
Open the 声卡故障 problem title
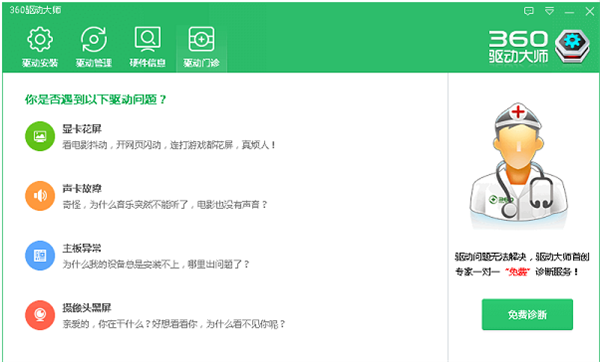(x=82, y=189)
